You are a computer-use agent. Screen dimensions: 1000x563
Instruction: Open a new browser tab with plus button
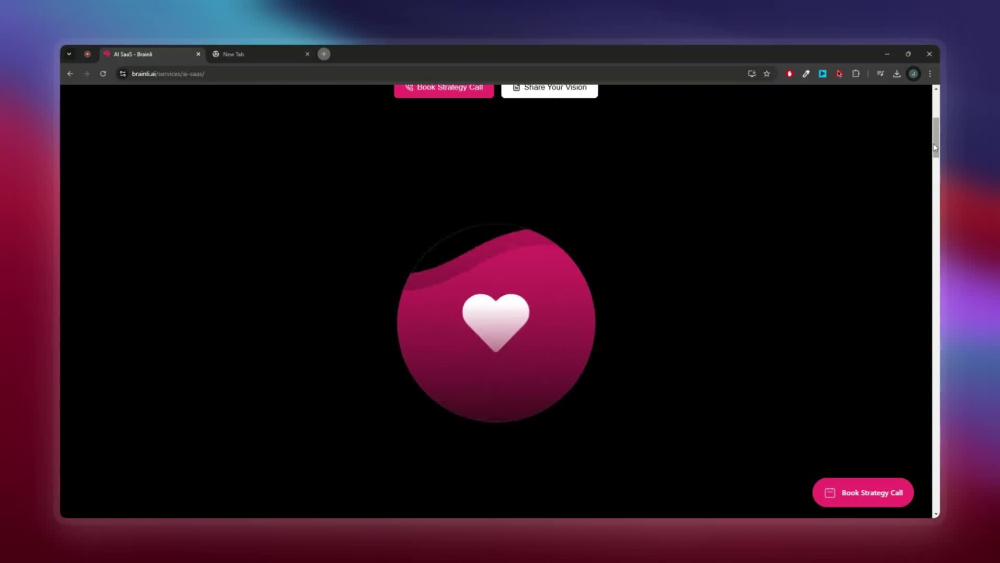tap(324, 54)
